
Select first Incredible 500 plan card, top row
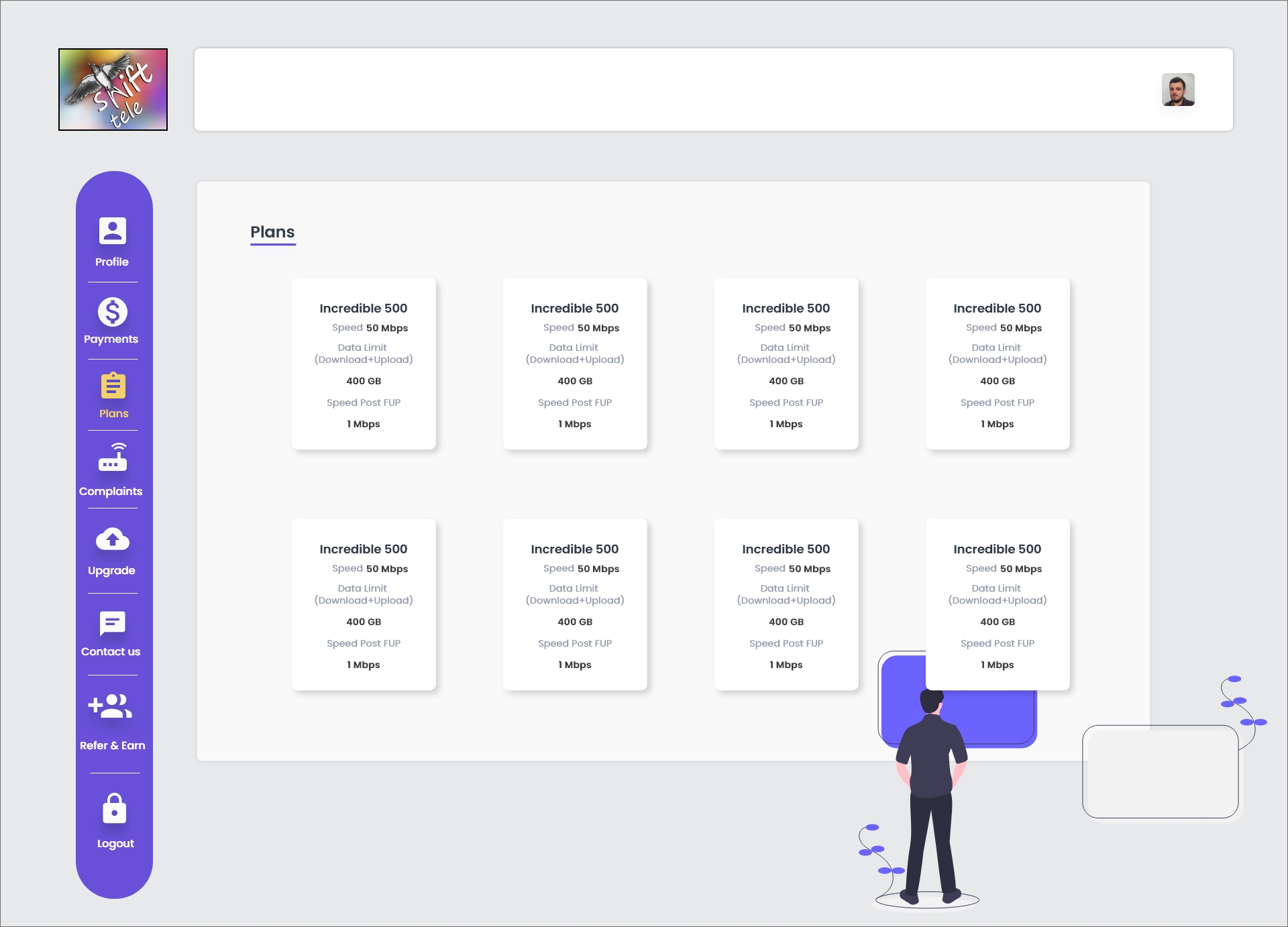364,364
